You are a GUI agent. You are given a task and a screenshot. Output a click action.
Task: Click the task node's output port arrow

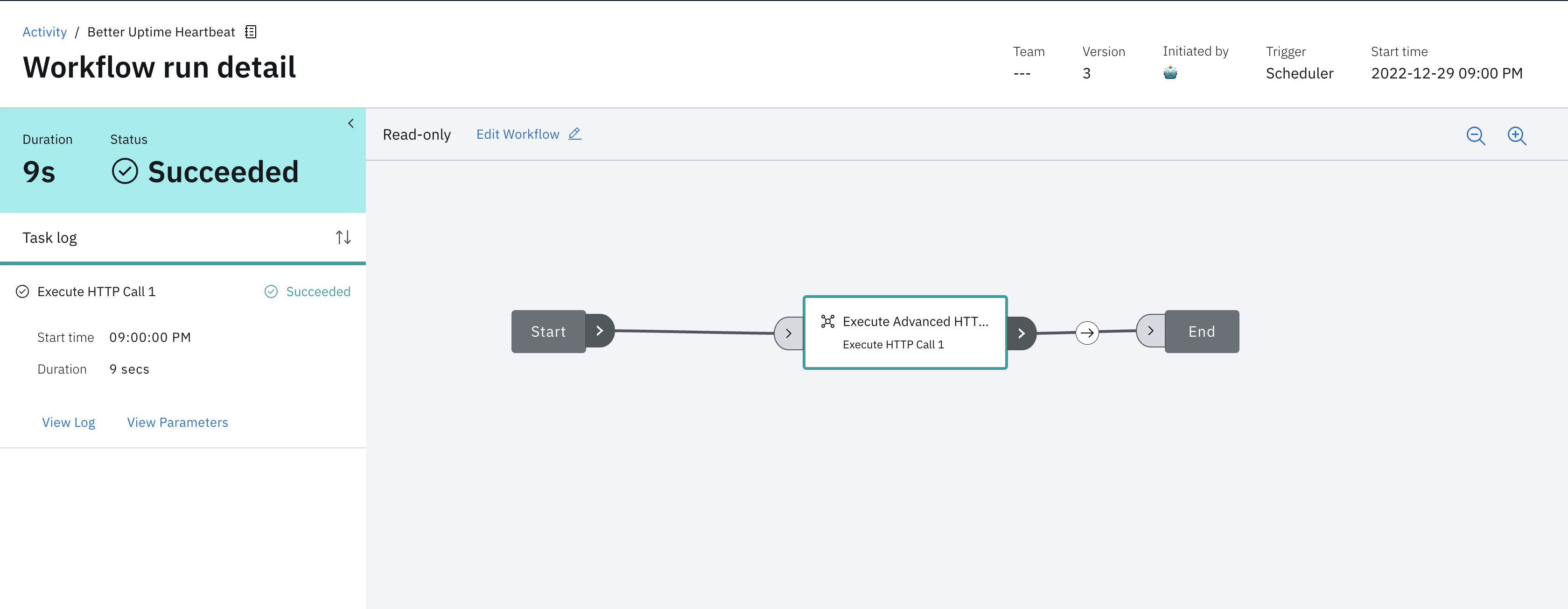click(x=1022, y=333)
